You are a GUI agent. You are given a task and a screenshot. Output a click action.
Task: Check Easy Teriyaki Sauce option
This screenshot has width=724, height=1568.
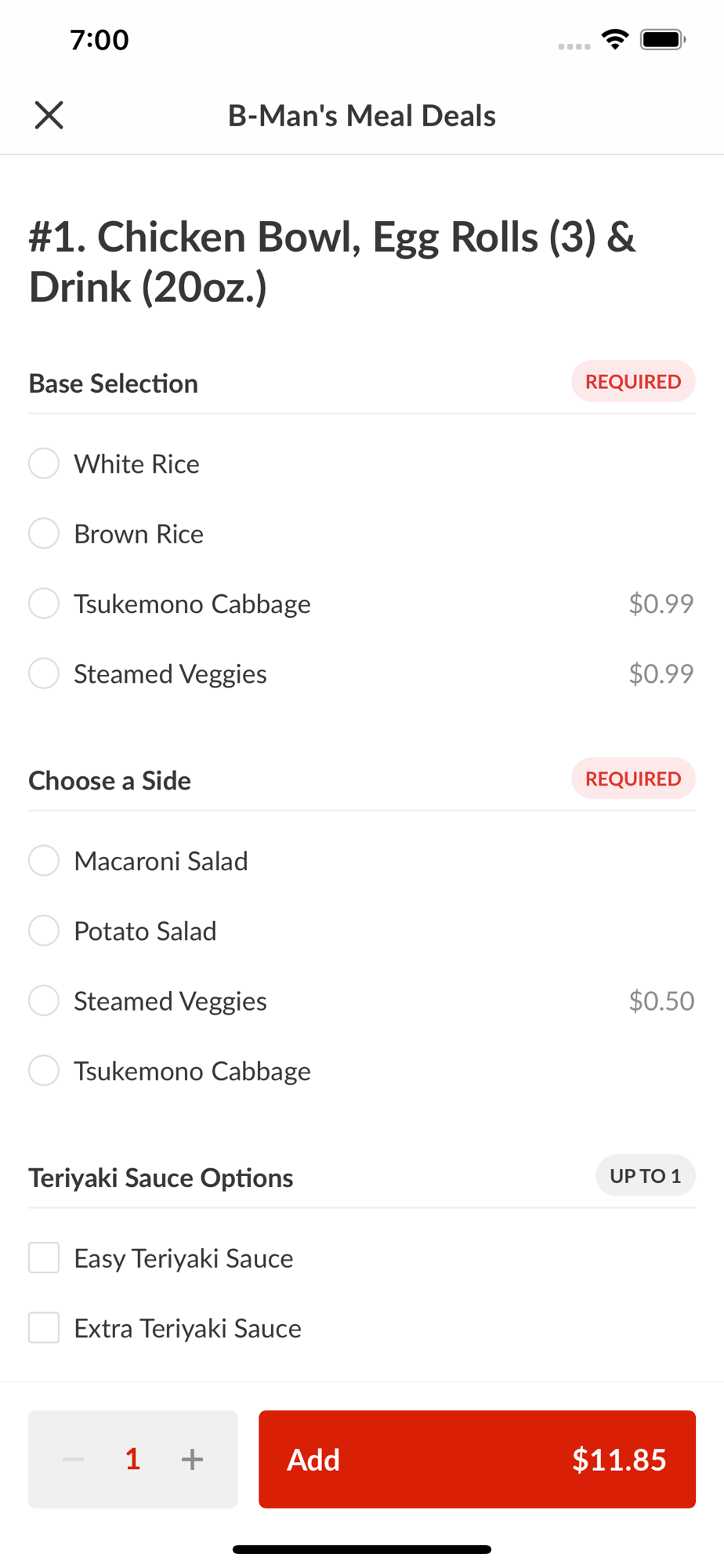coord(44,1258)
